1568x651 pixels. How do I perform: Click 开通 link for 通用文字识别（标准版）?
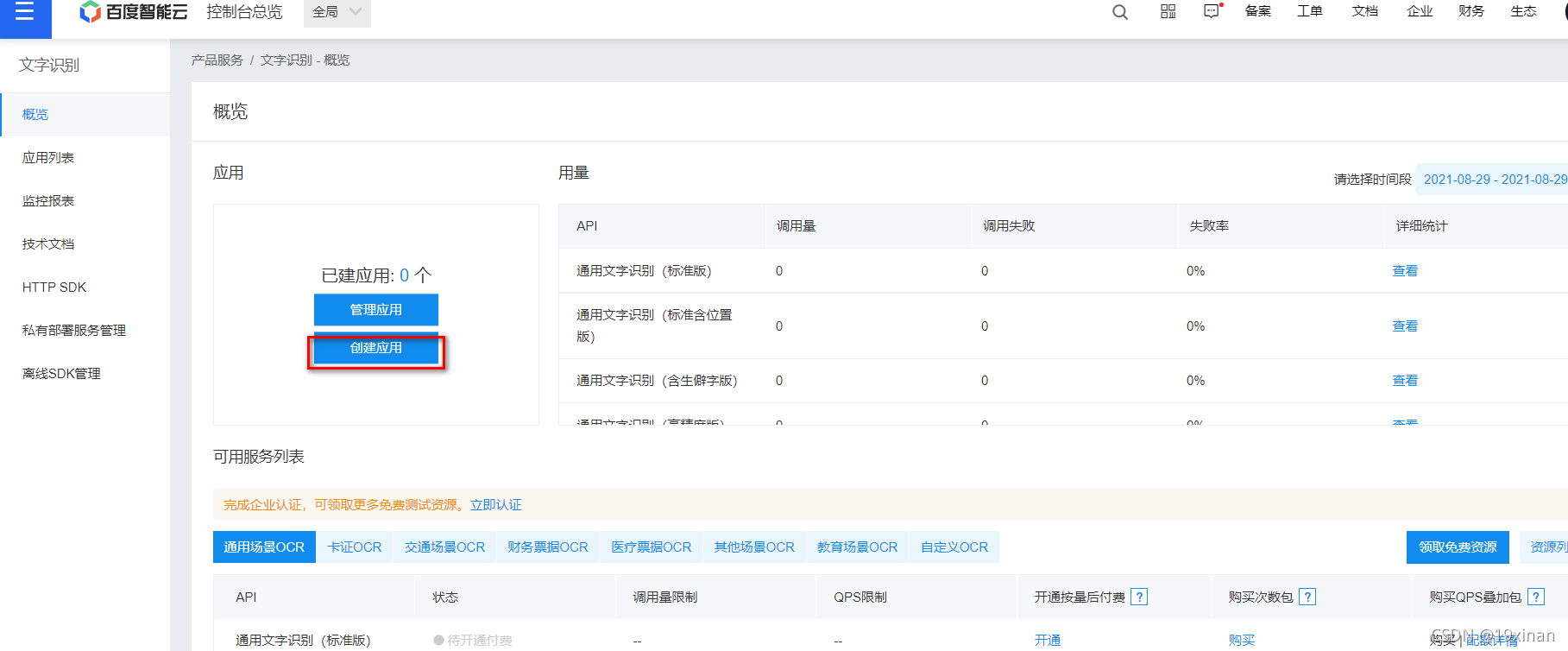pyautogui.click(x=1048, y=640)
